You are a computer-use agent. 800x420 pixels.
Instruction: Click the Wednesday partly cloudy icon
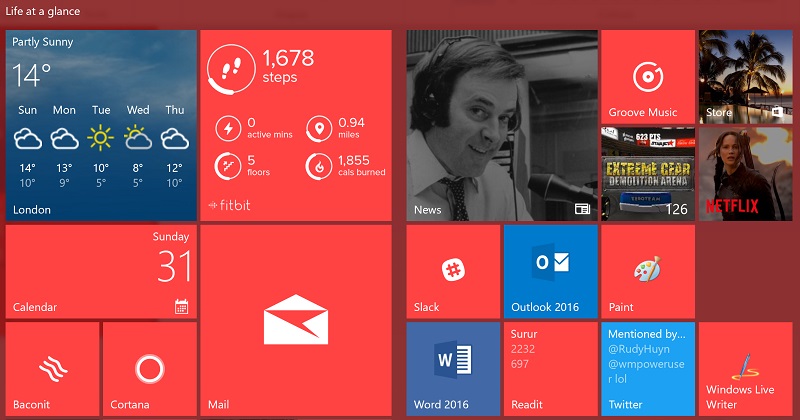coord(138,138)
